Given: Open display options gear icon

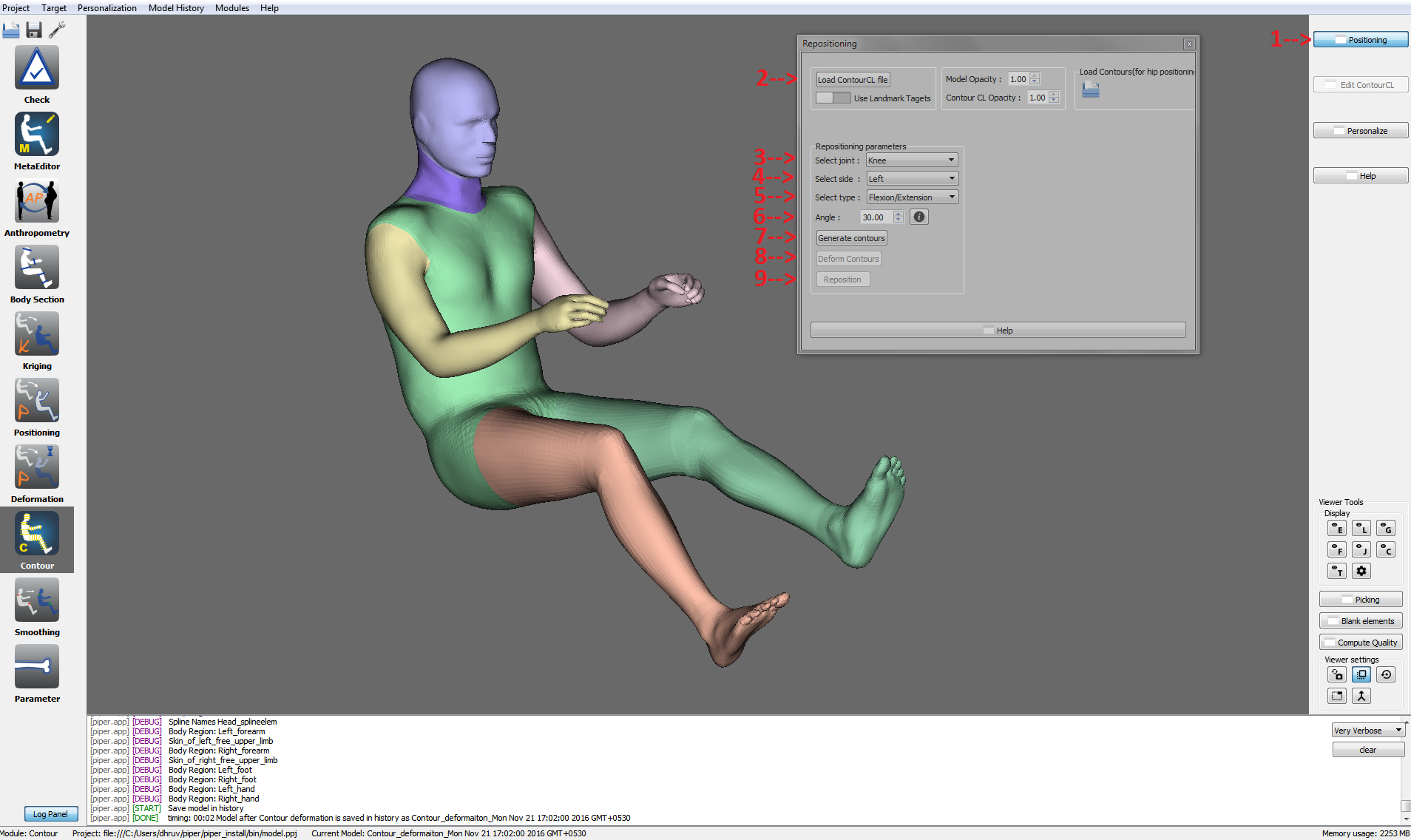Looking at the screenshot, I should 1361,571.
